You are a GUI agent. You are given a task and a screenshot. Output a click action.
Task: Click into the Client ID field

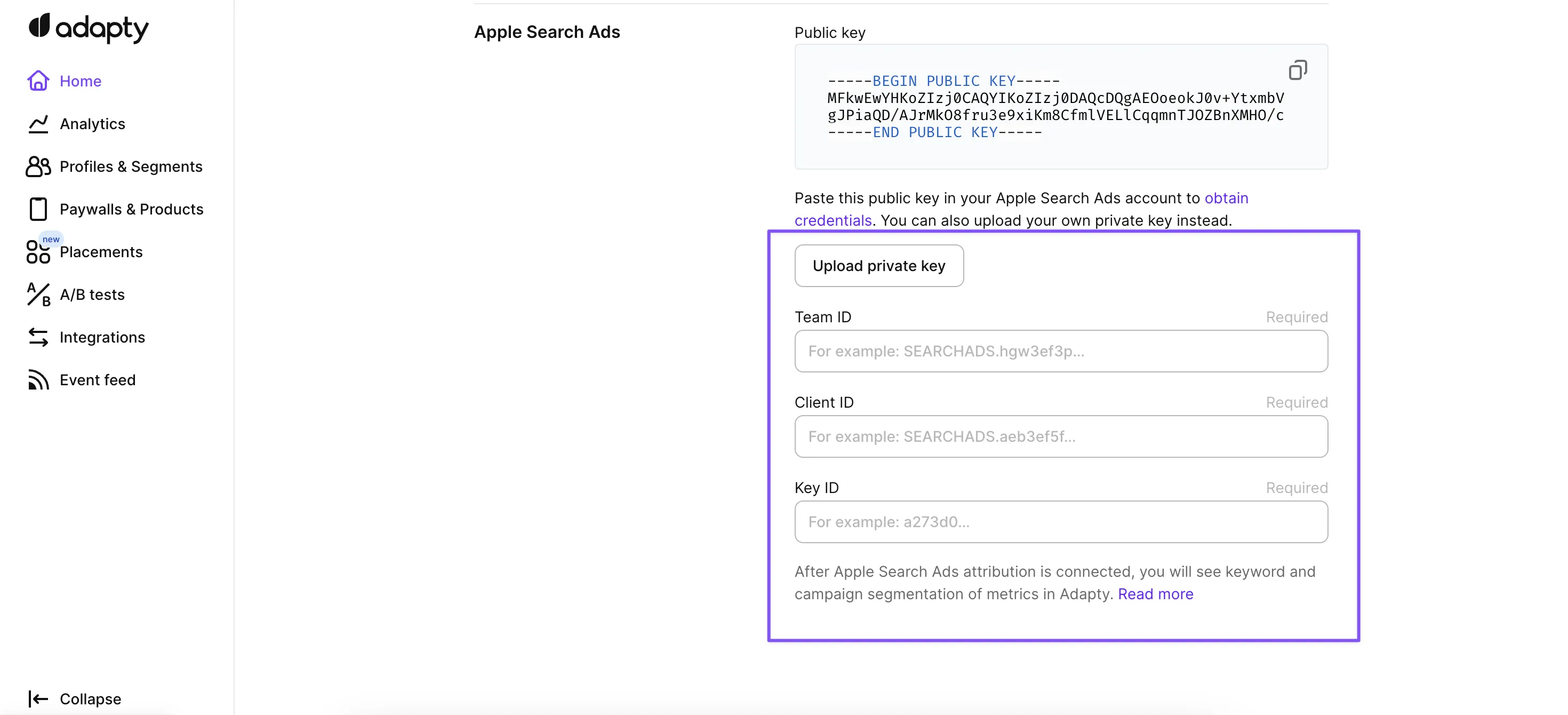[1060, 436]
